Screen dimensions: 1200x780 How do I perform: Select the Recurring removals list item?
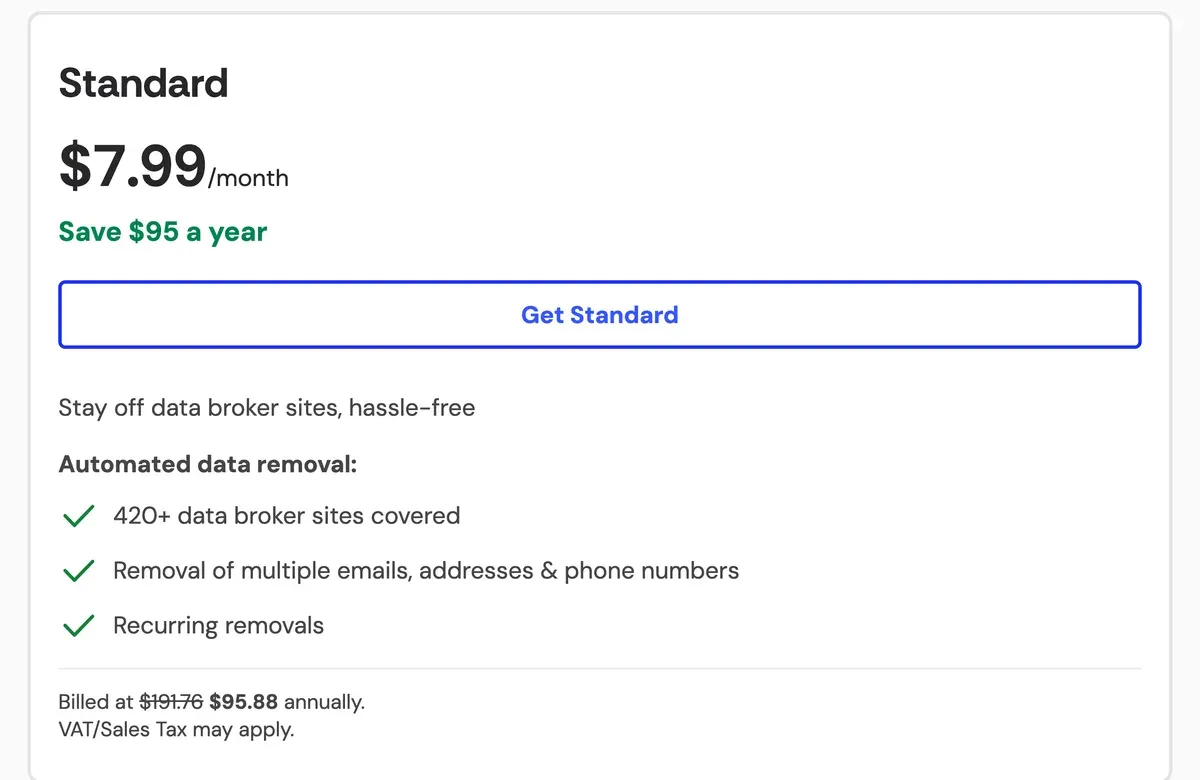pyautogui.click(x=219, y=626)
